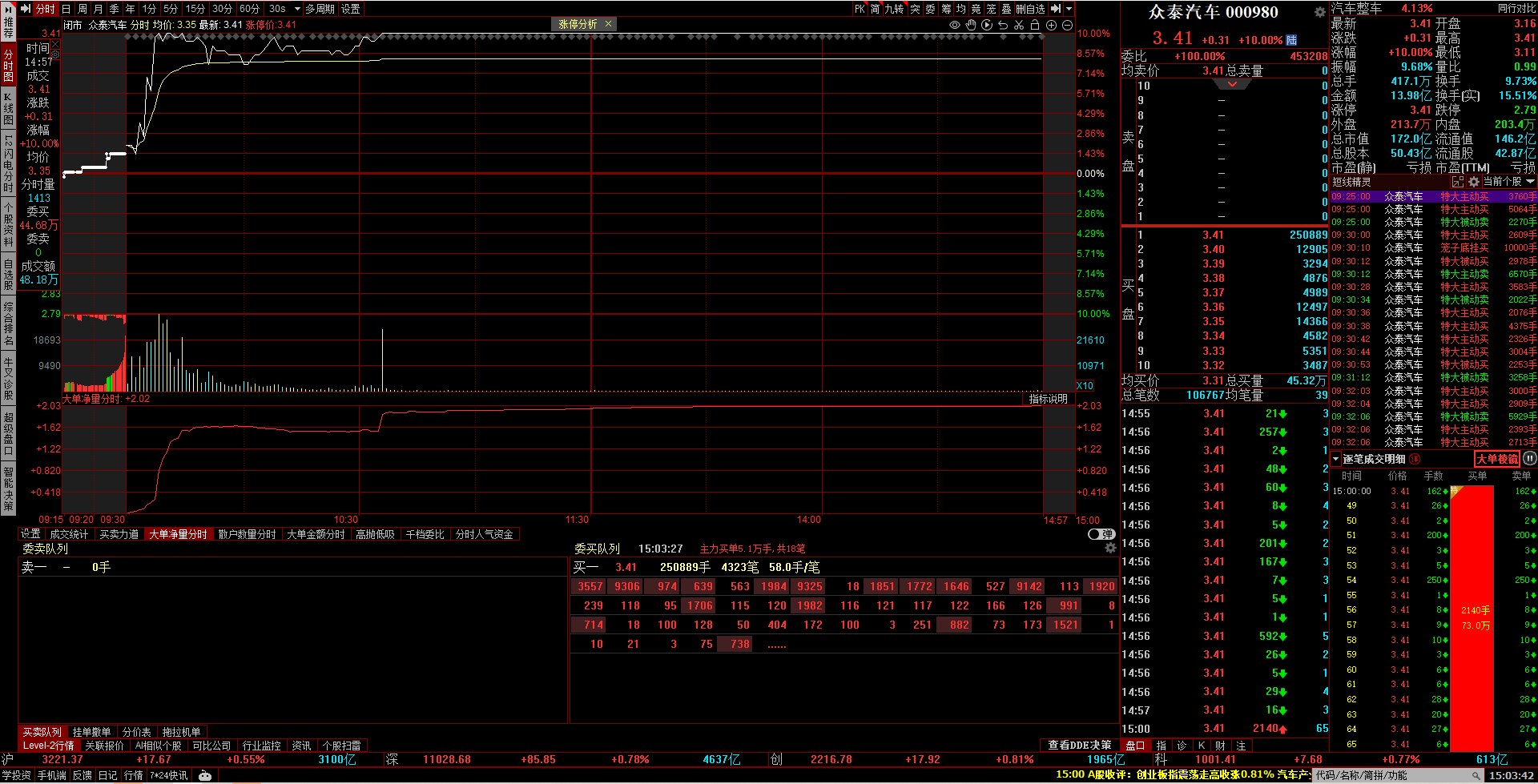This screenshot has height=784, width=1538.
Task: Switch to the 拖拉机单 tab
Action: [181, 732]
